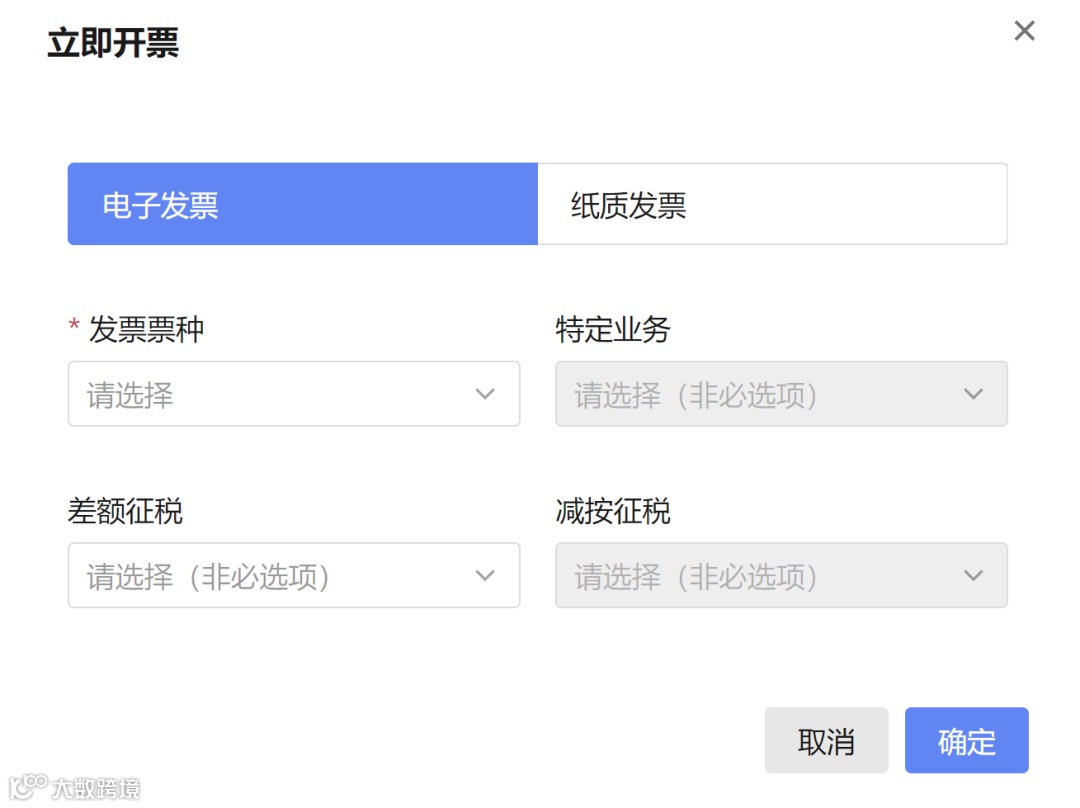Confirm with the 确定 button
Viewport: 1080px width, 808px height.
[x=966, y=741]
